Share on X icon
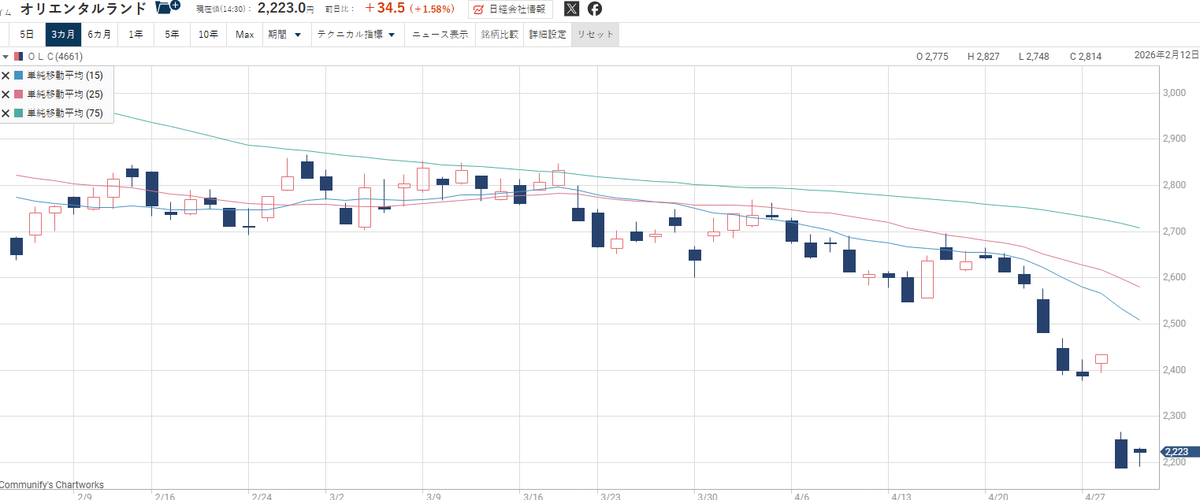Screen dimensions: 1200x500 (x=571, y=9)
